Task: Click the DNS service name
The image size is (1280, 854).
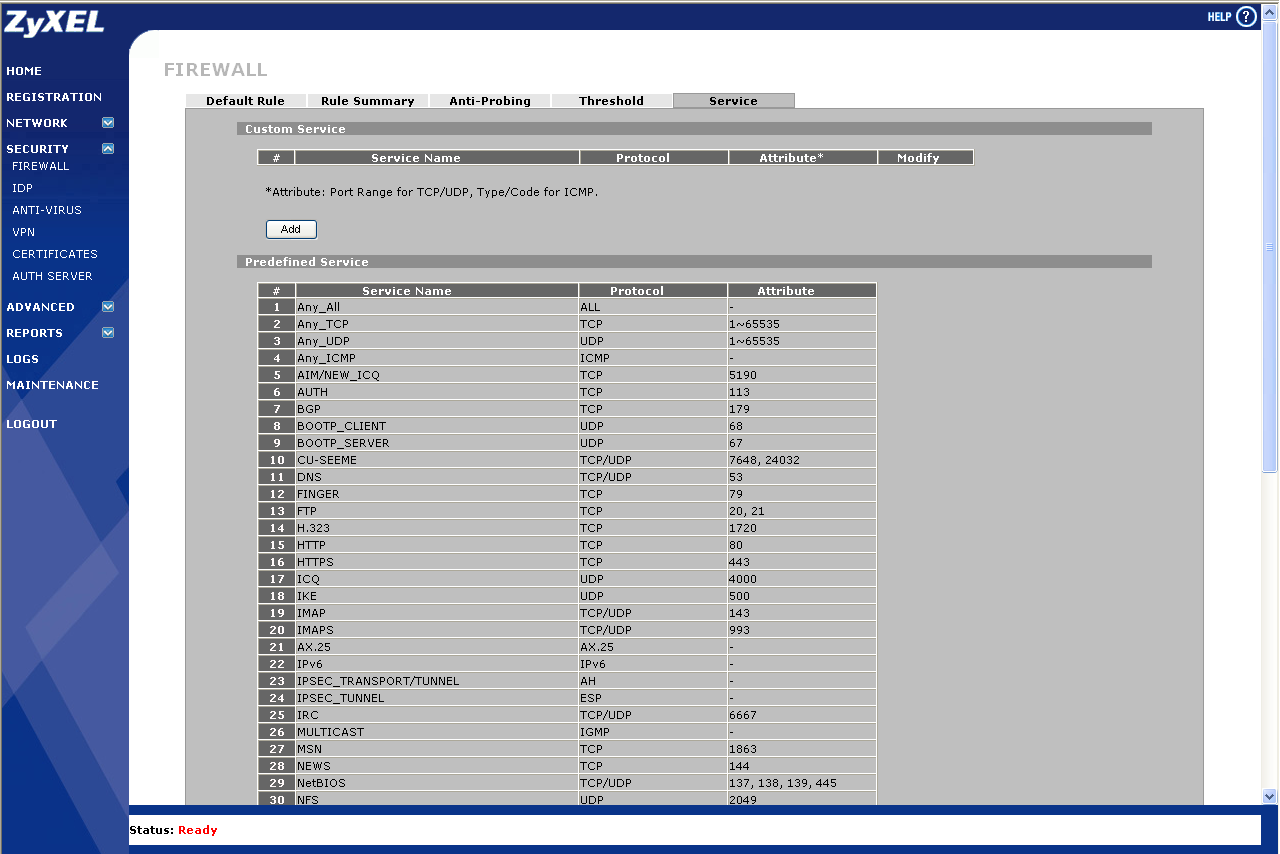Action: click(x=309, y=477)
